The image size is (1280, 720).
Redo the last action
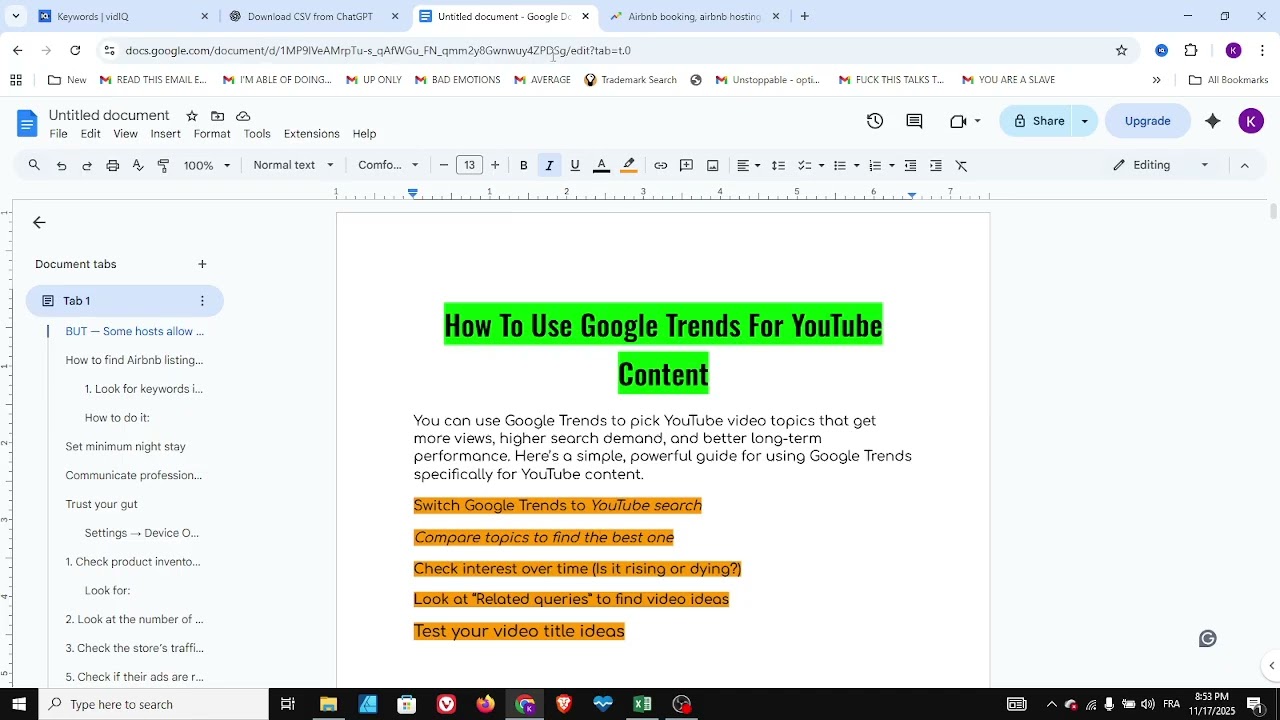[87, 165]
